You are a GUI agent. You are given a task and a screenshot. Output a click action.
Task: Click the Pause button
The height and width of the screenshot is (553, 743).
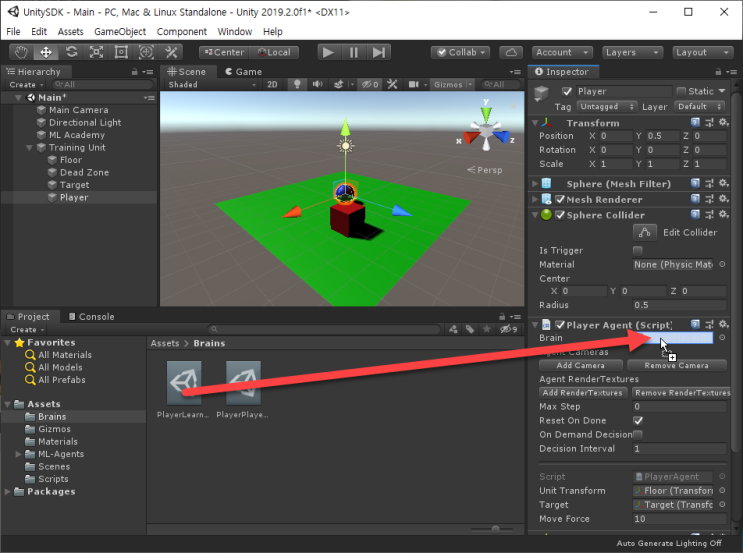pyautogui.click(x=354, y=52)
